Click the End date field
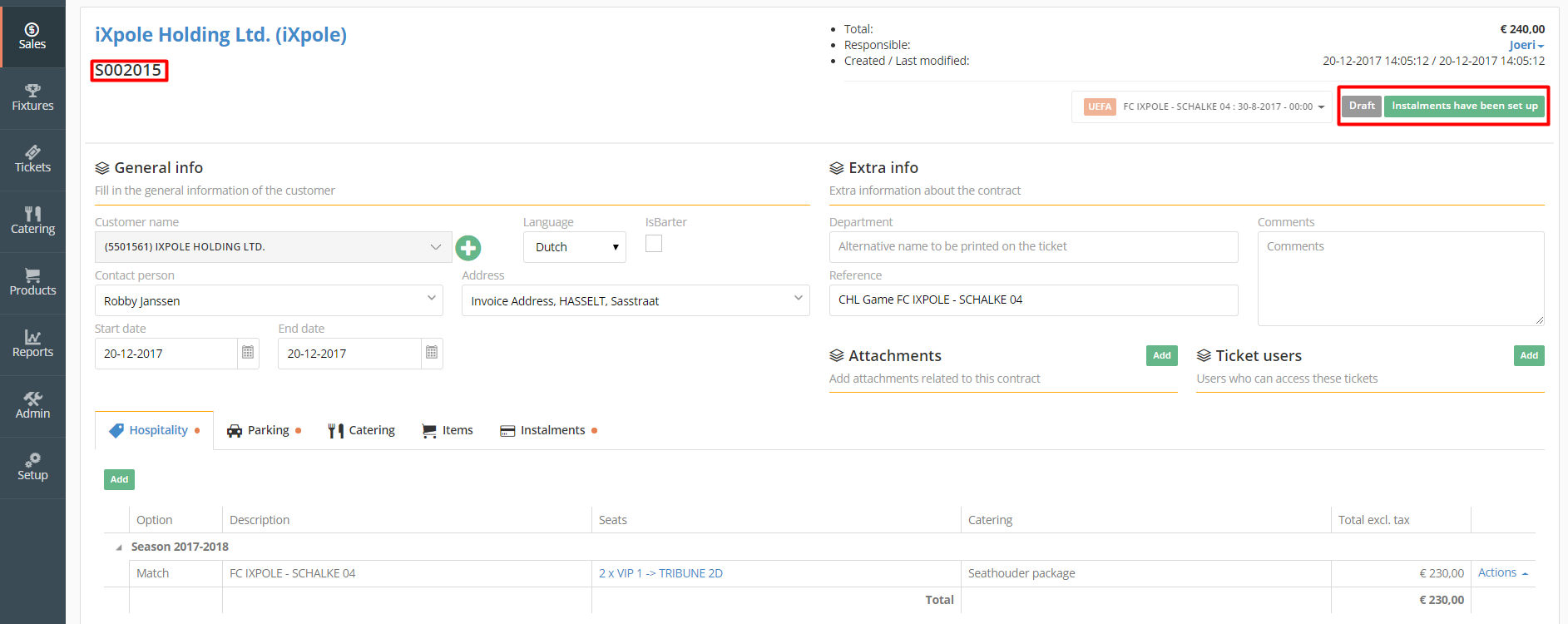 click(349, 354)
